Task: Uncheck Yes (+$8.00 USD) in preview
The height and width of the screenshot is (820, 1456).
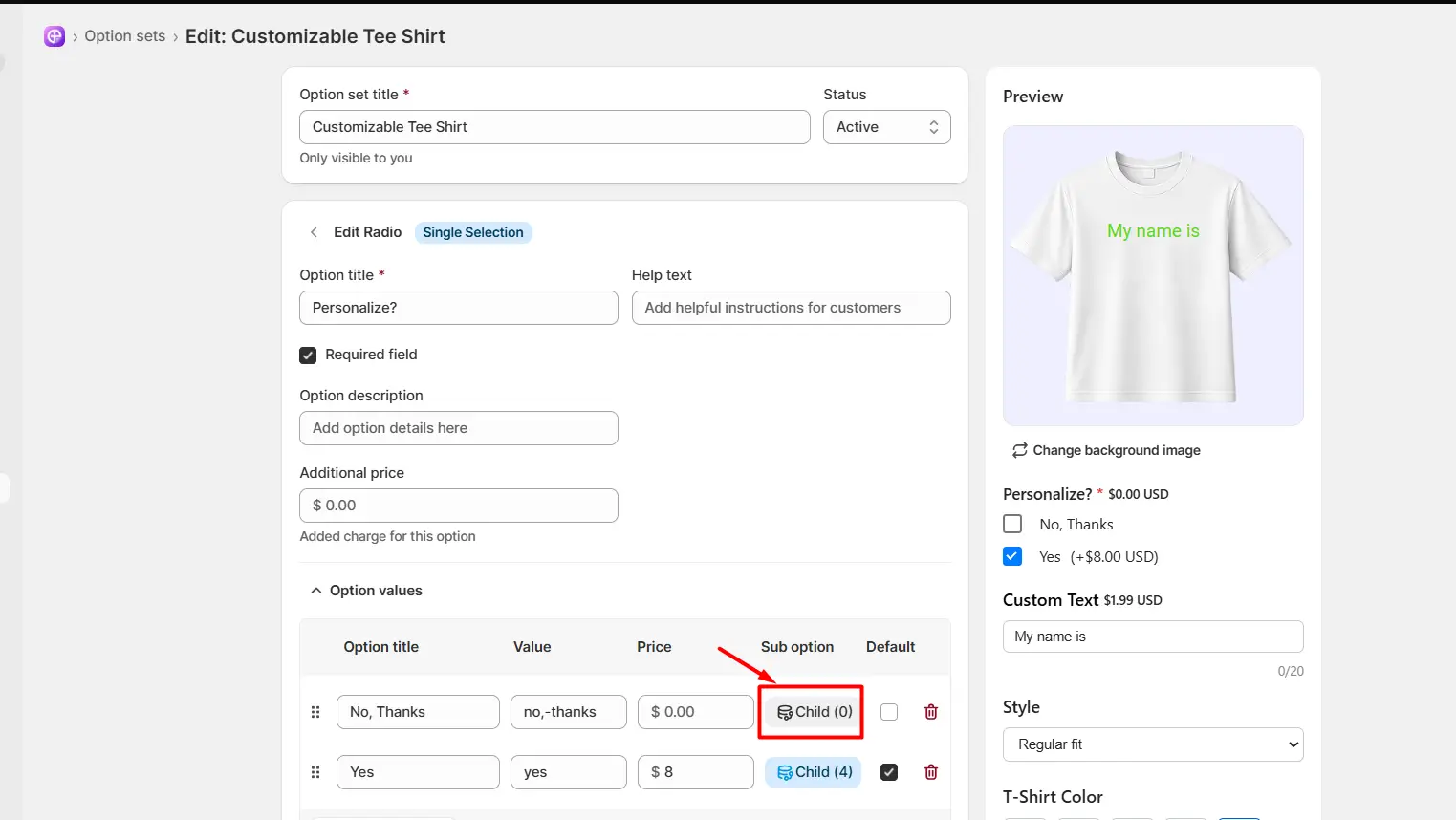Action: [1012, 556]
